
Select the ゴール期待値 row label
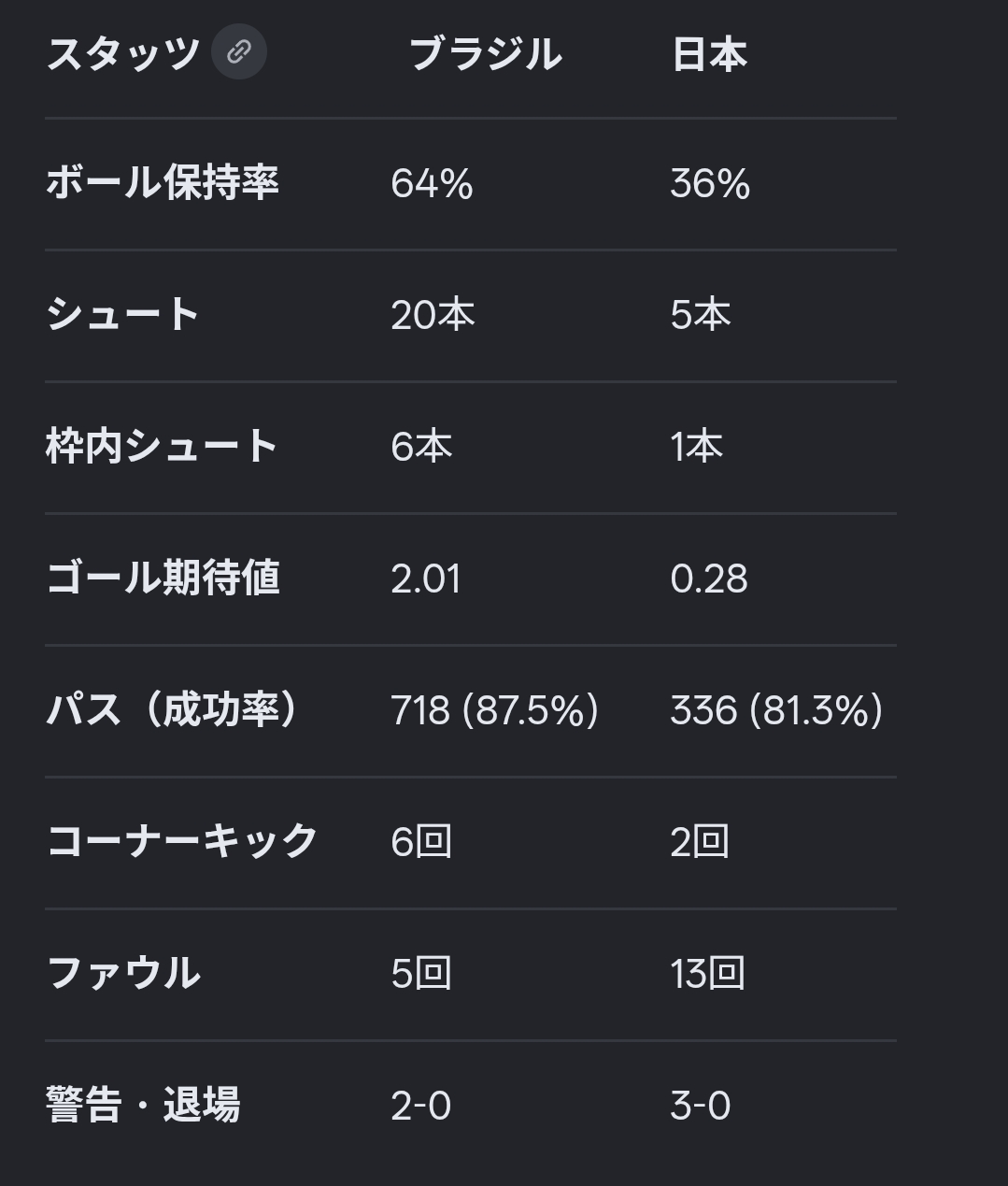(x=163, y=578)
